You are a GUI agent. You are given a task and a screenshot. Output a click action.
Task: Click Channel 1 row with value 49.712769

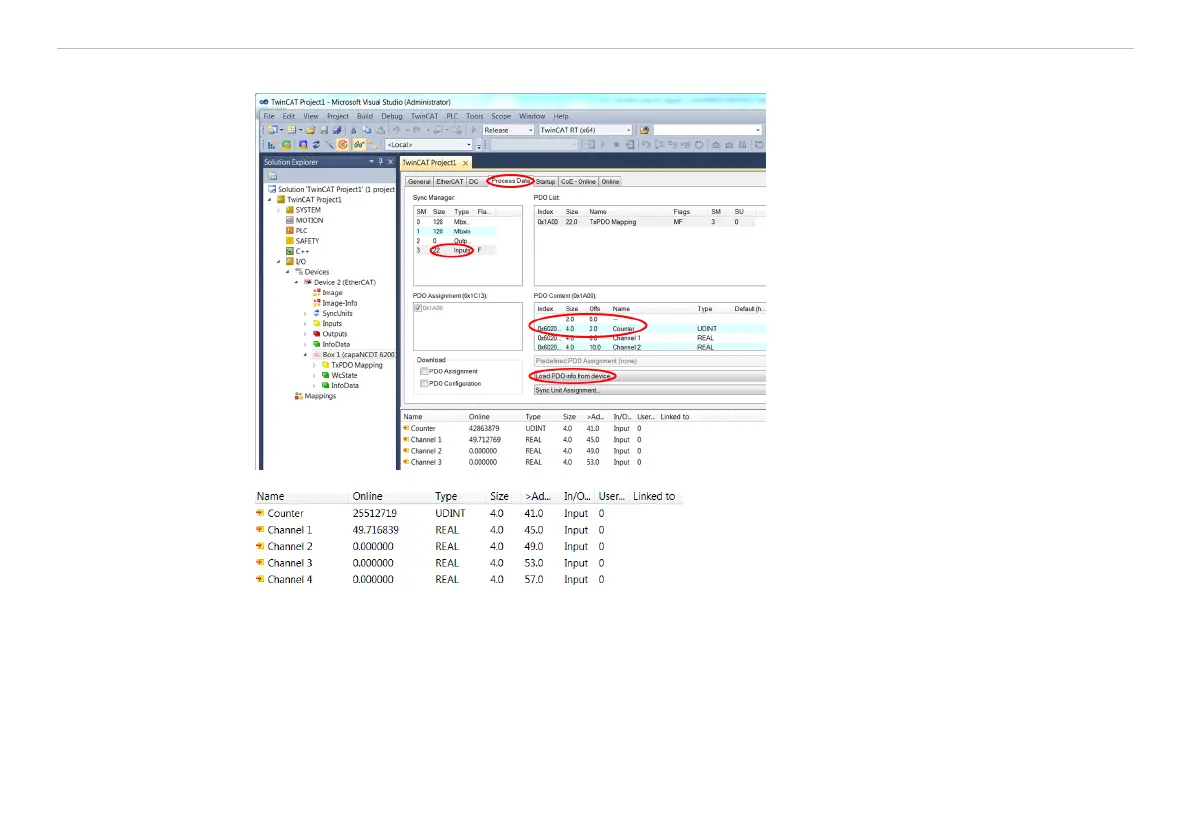[x=524, y=440]
